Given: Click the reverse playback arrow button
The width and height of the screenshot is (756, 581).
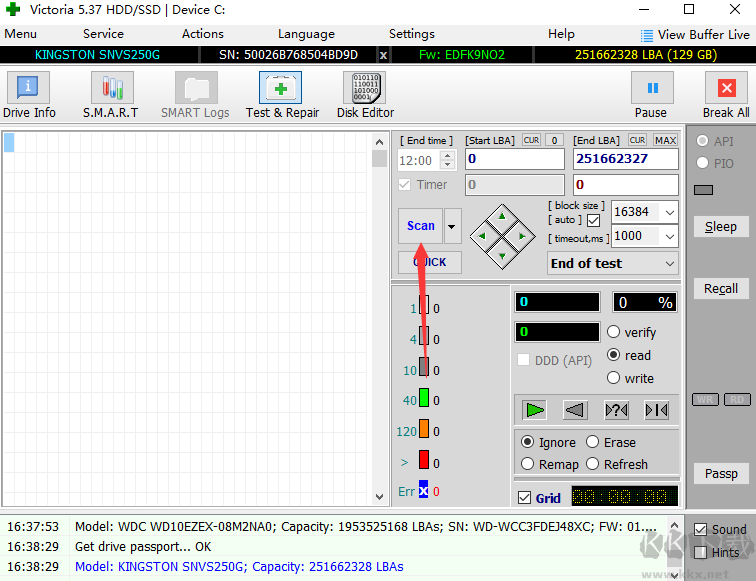Looking at the screenshot, I should [x=575, y=410].
